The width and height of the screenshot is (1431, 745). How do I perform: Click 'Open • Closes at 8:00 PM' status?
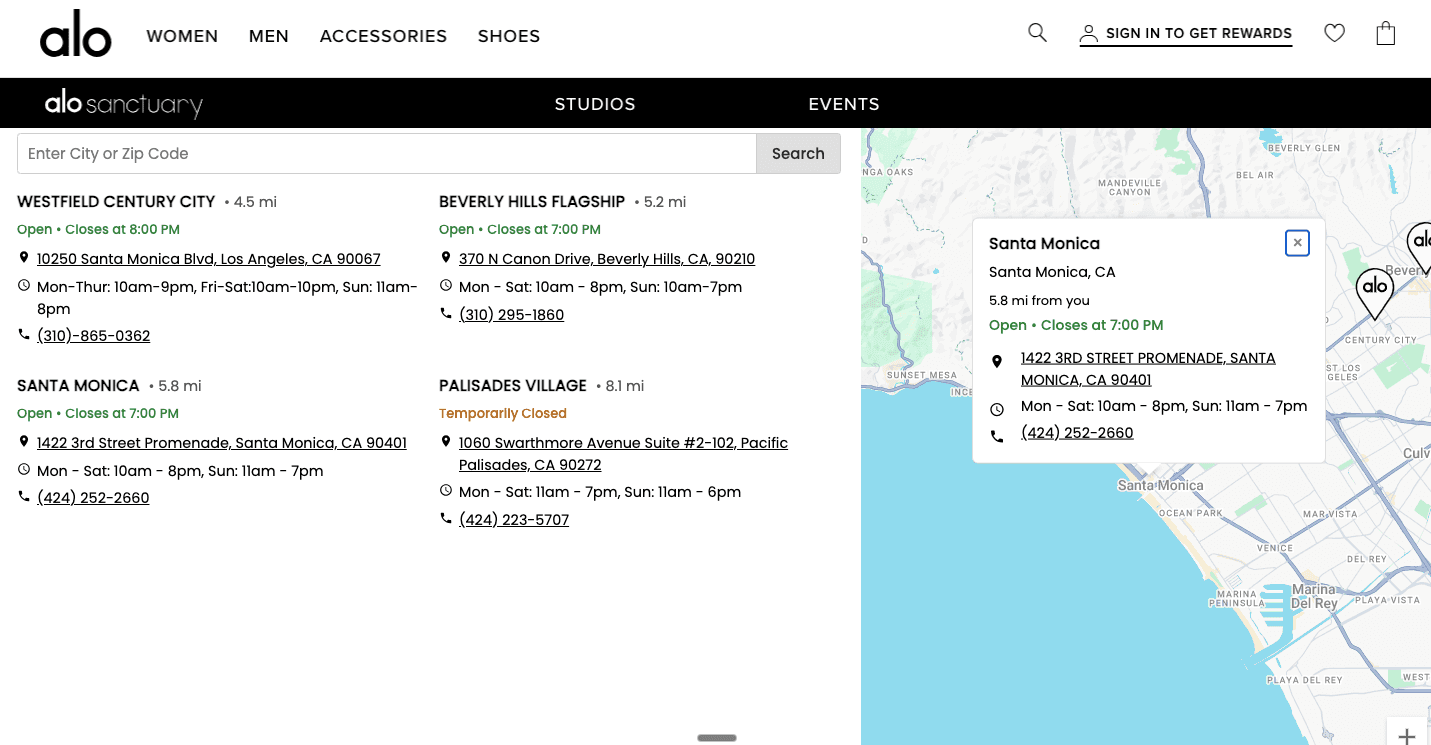click(x=98, y=230)
